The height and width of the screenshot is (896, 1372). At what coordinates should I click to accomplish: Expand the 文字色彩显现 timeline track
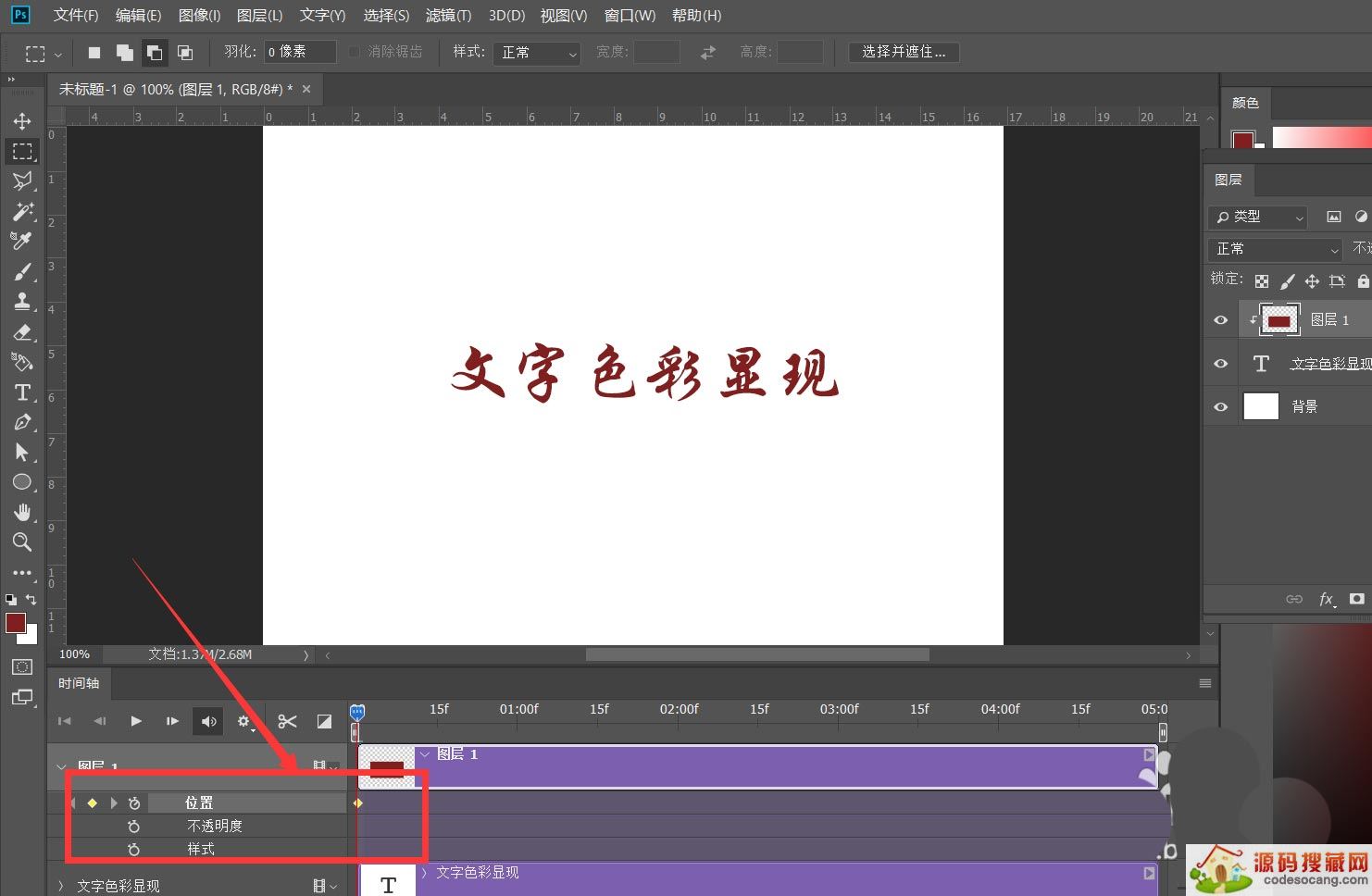click(60, 885)
